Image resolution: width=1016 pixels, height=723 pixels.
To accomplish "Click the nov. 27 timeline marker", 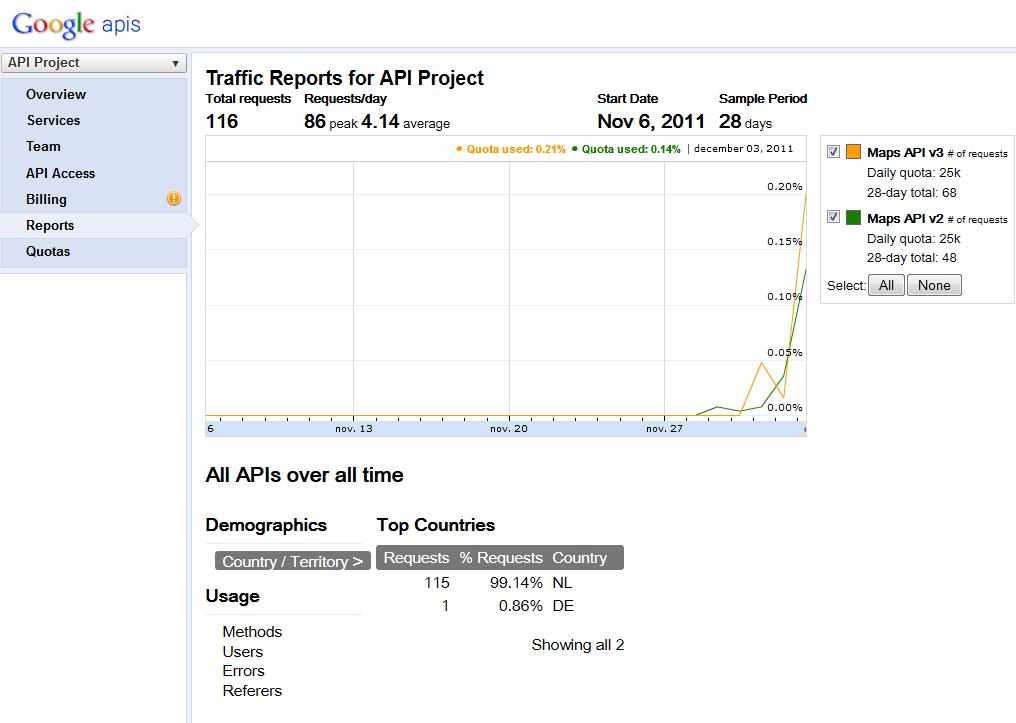I will (x=664, y=429).
